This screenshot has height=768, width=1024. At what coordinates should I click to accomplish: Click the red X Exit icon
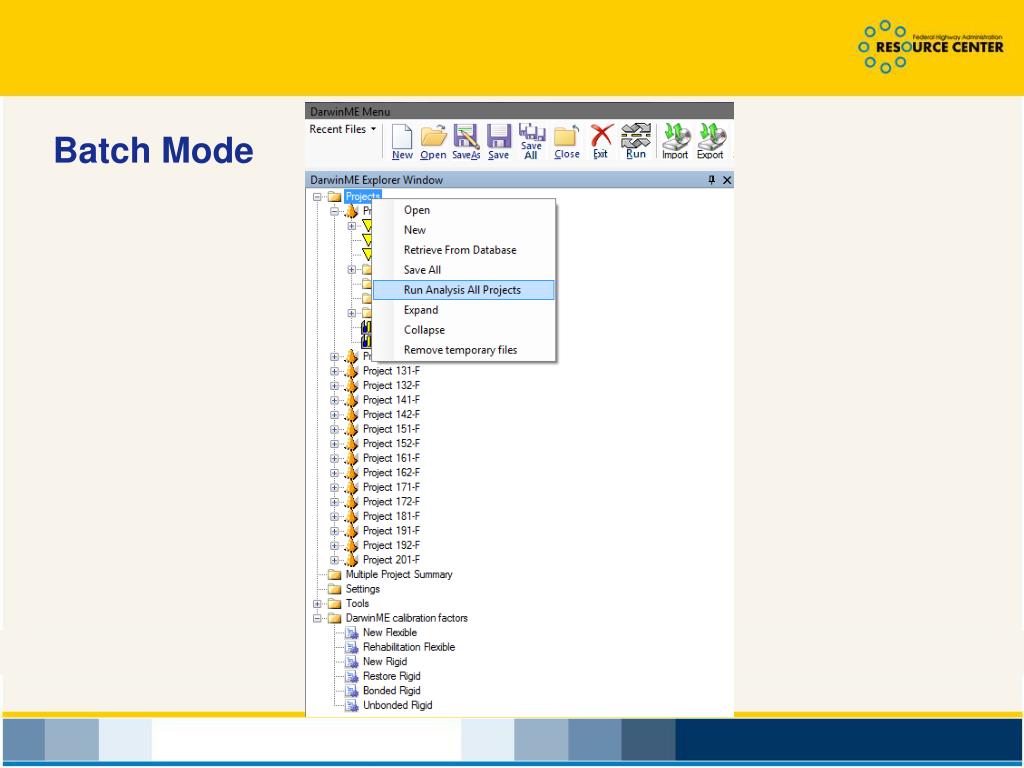601,138
